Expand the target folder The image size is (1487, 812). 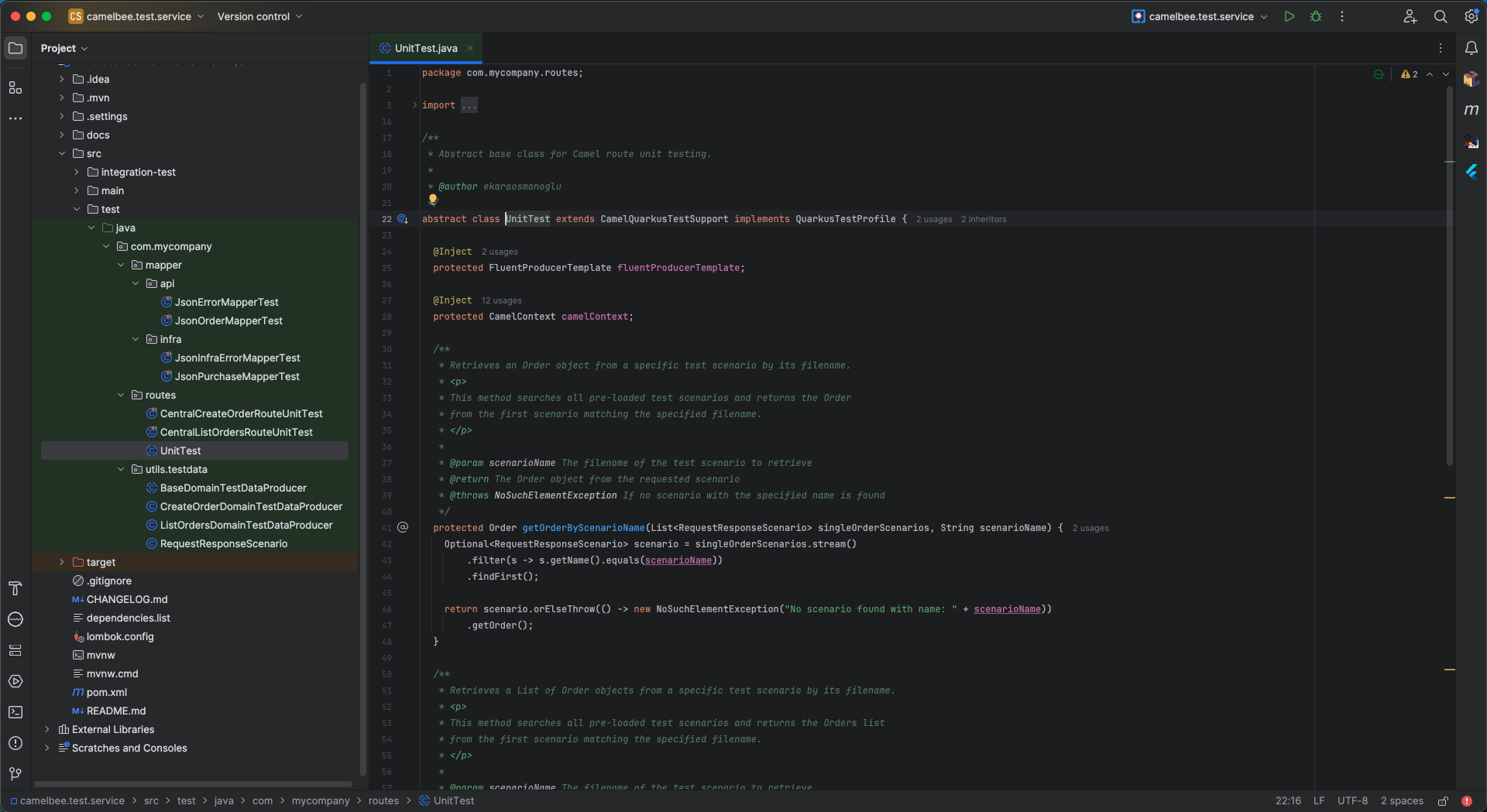point(62,562)
